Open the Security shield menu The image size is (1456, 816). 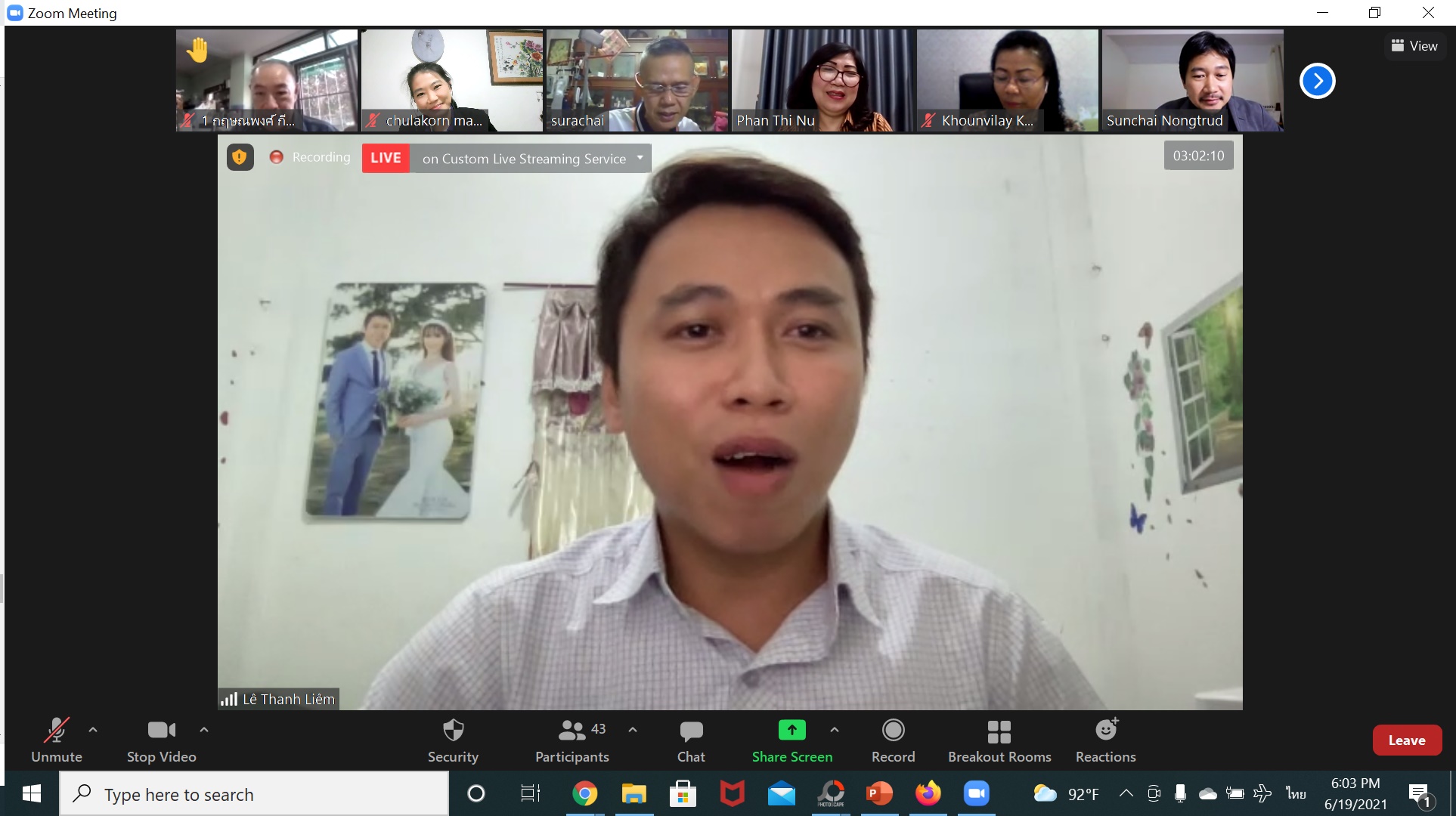click(453, 740)
